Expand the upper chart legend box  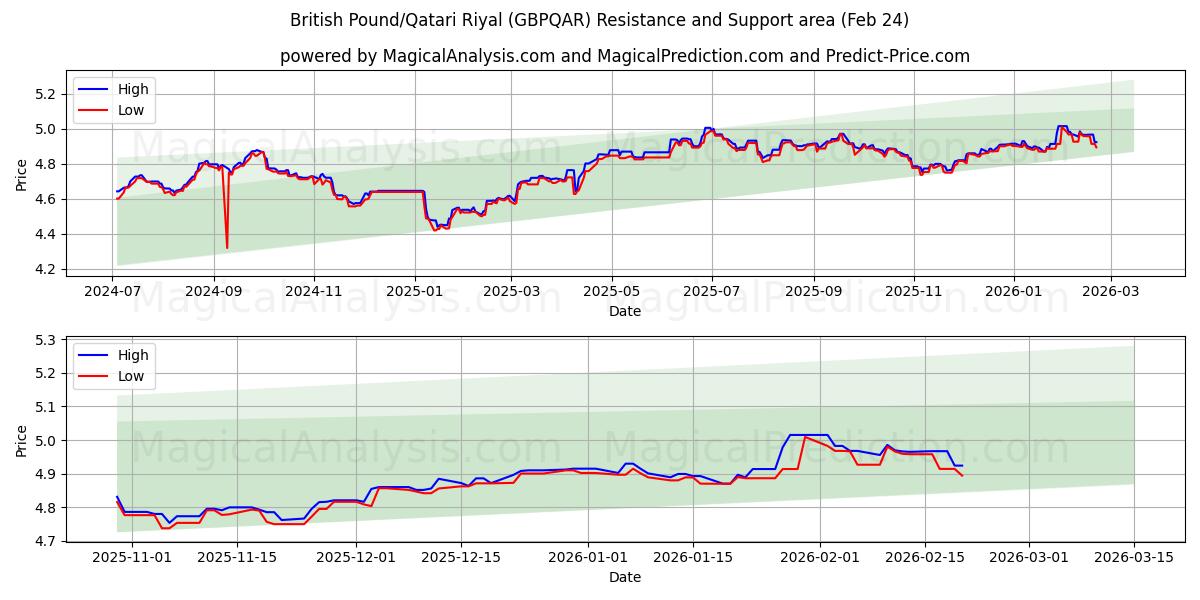coord(113,99)
